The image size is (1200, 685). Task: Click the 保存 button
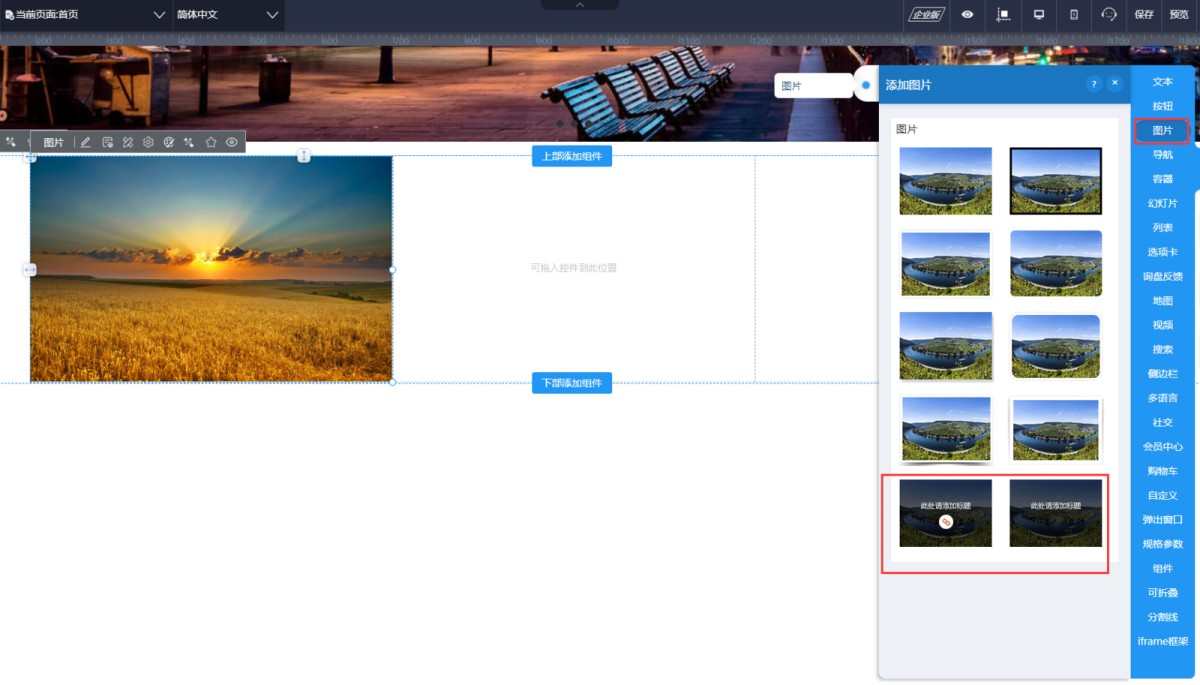pyautogui.click(x=1144, y=15)
